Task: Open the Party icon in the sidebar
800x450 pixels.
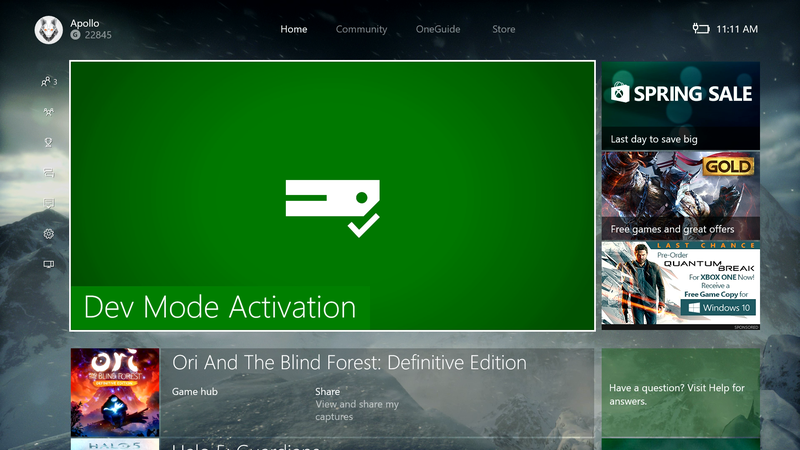Action: pyautogui.click(x=48, y=113)
